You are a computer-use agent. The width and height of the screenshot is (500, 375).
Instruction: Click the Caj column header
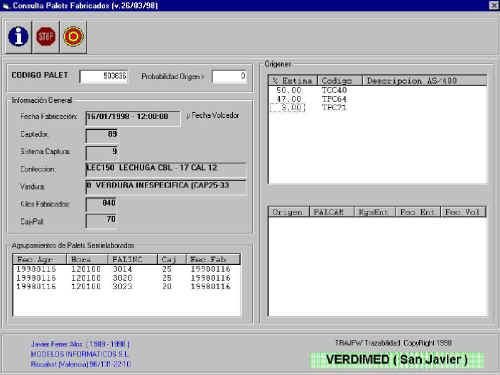coord(172,259)
